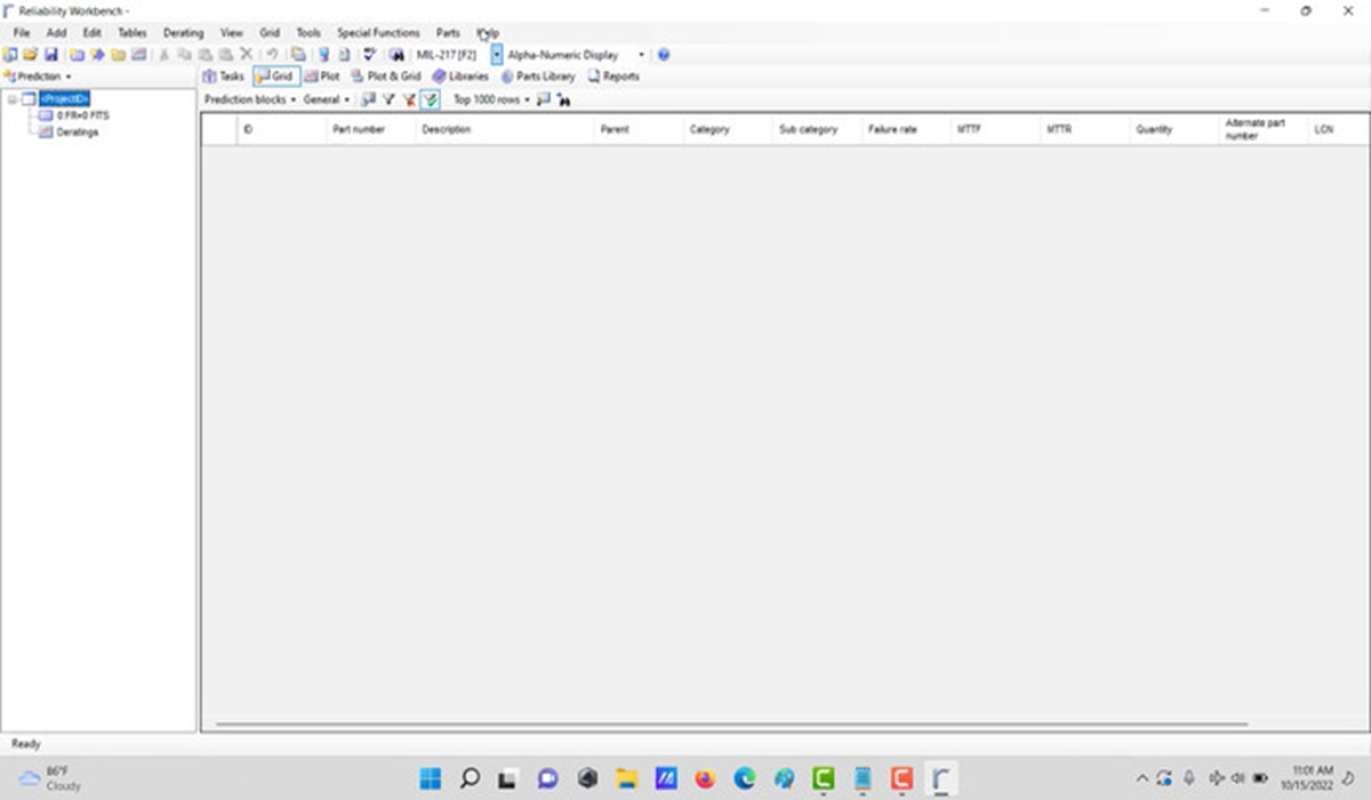Toggle the yellow filter icon
Viewport: 1371px width, 800px height.
click(389, 100)
